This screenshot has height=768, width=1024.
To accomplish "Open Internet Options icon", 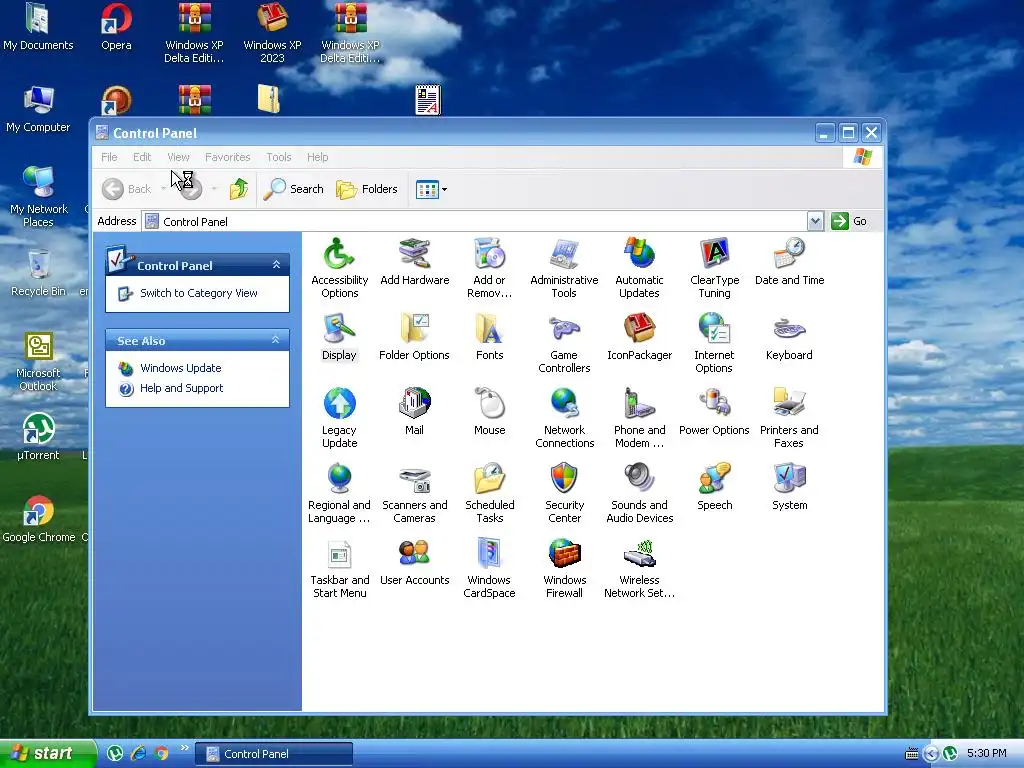I will (714, 342).
